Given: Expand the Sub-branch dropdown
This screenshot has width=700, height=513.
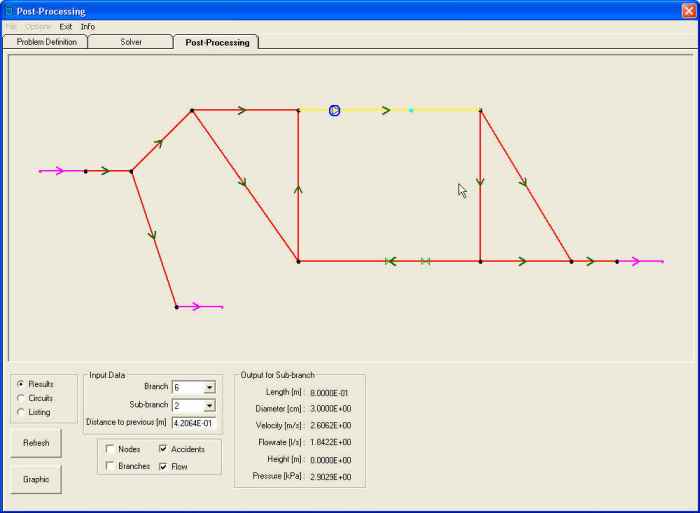Looking at the screenshot, I should point(209,405).
